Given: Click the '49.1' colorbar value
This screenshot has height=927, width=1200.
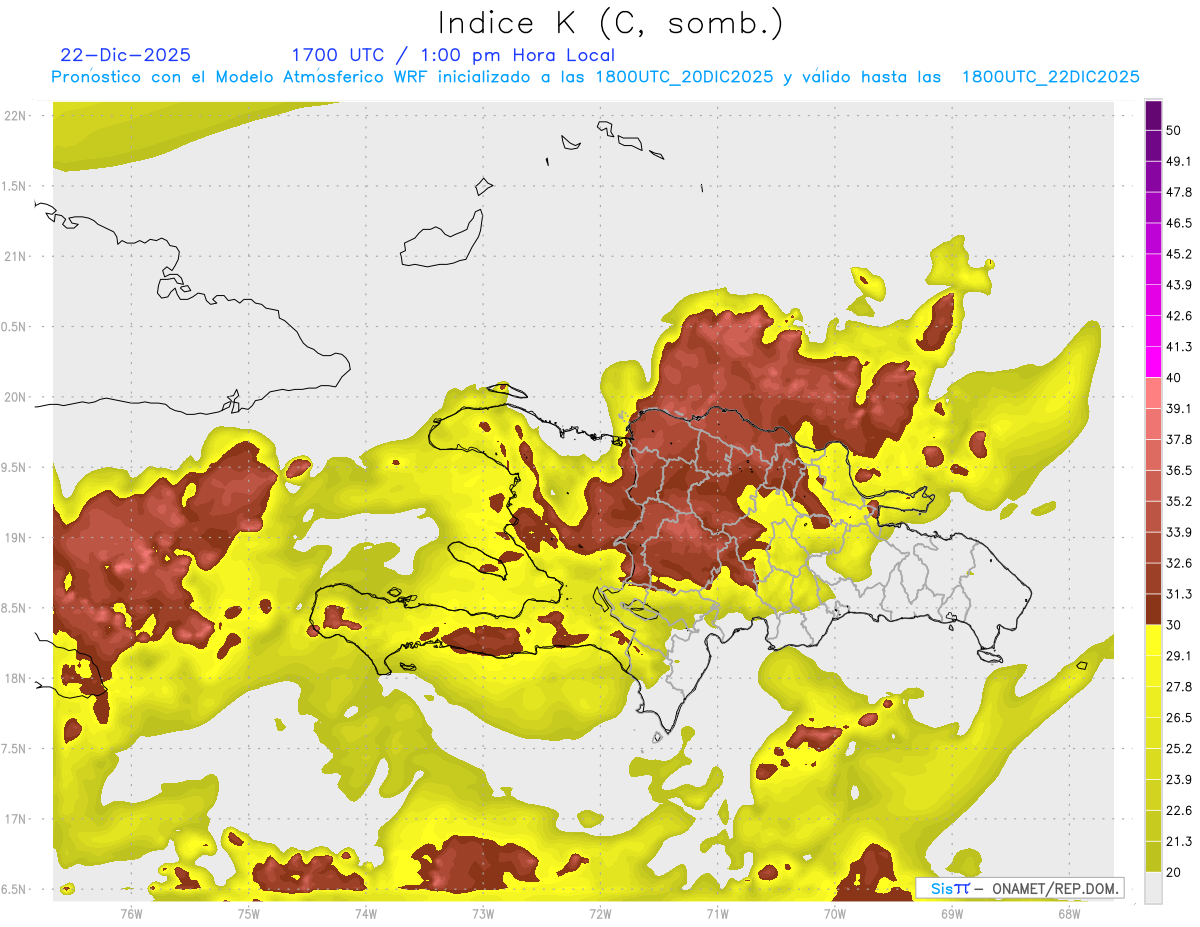Looking at the screenshot, I should [x=1179, y=162].
